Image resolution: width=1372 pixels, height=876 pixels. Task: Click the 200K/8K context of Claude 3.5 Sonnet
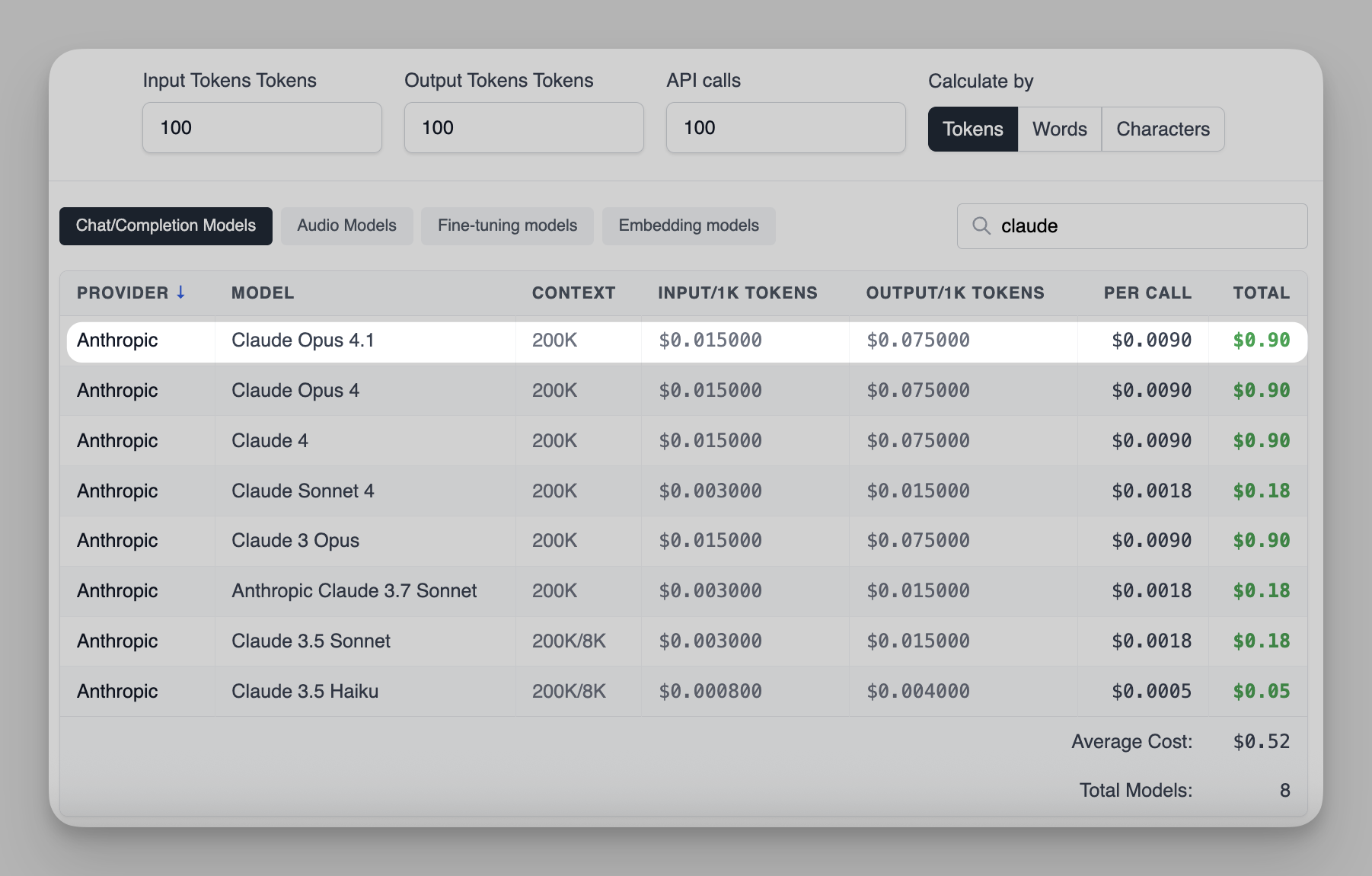[569, 641]
